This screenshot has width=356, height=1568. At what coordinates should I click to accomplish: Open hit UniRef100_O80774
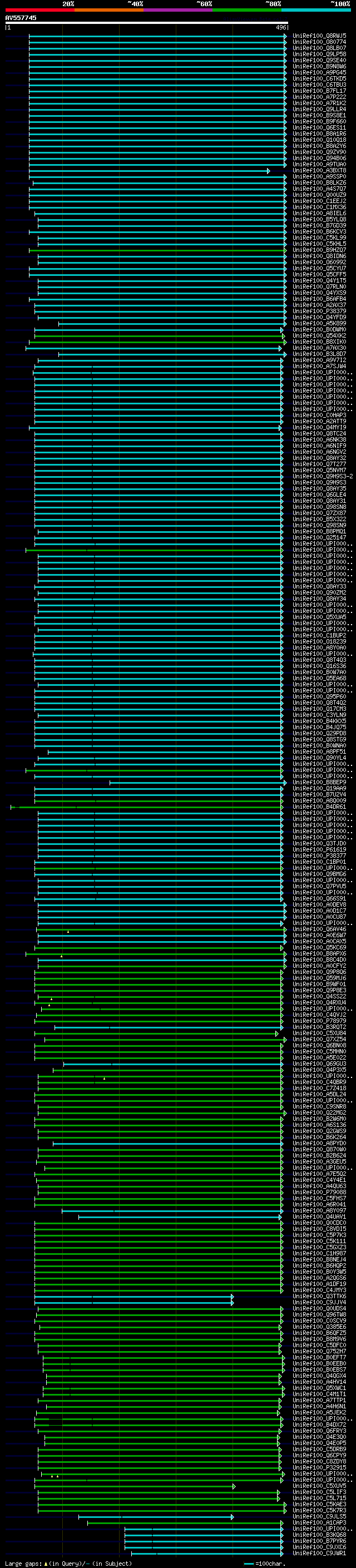coord(319,42)
